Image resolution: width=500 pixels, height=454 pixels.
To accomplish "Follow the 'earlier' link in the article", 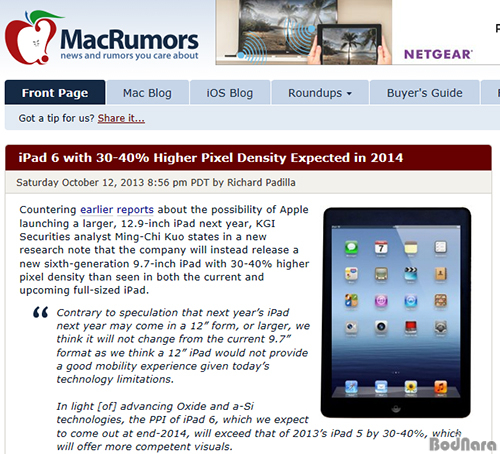I will [97, 210].
